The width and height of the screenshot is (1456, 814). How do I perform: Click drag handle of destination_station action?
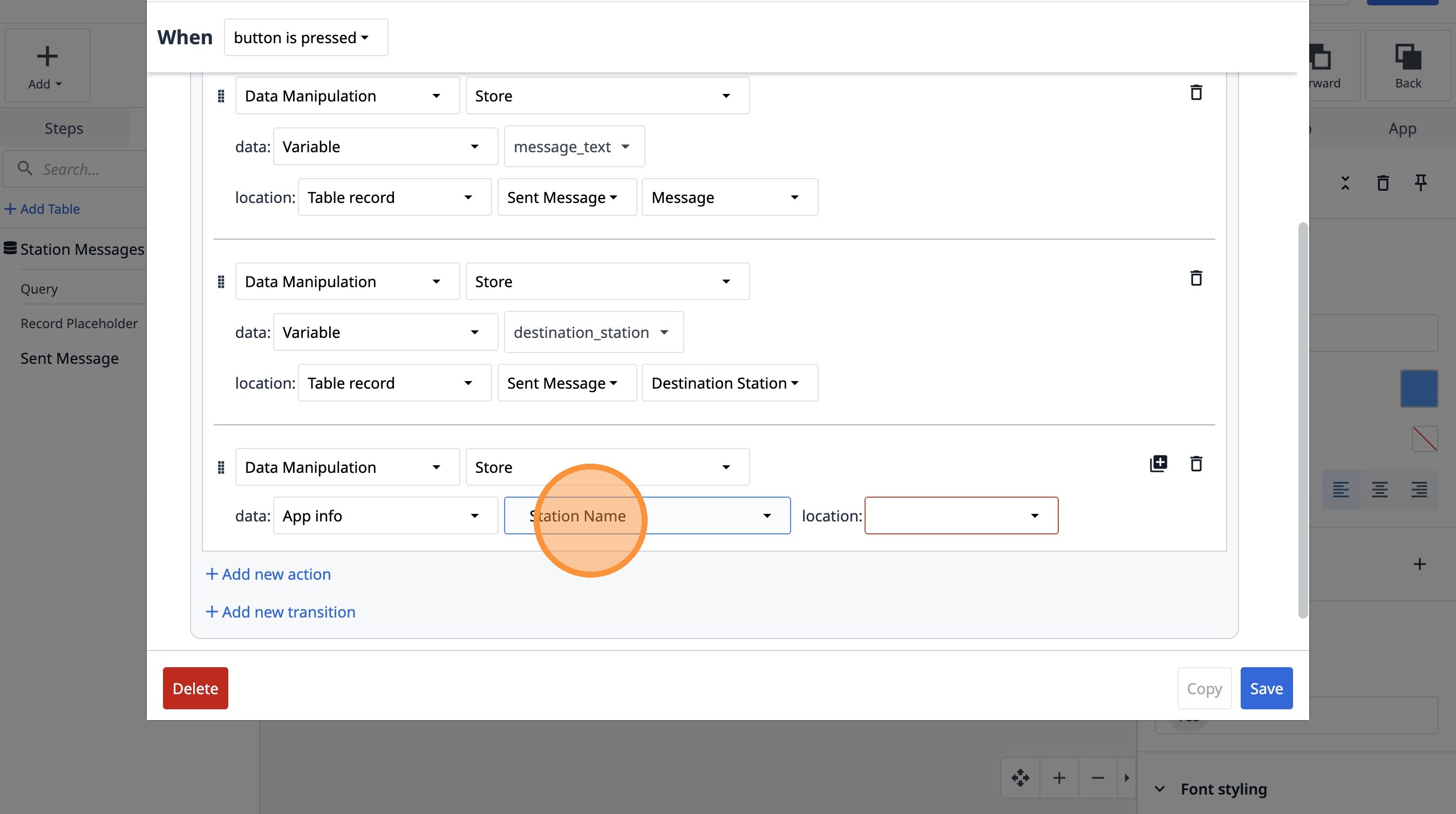(221, 282)
